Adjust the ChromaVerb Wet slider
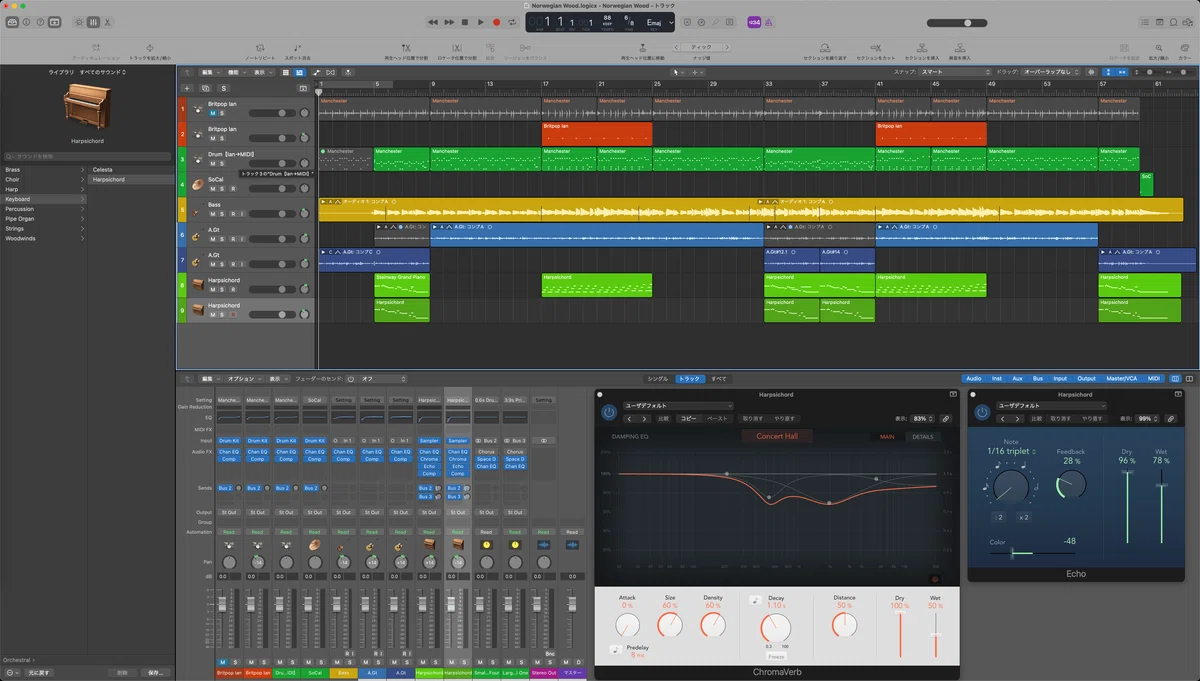Screen dimensions: 1200x681 (936, 635)
